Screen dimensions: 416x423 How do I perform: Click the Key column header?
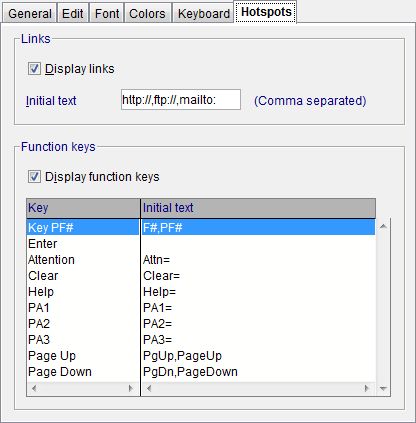[x=83, y=208]
